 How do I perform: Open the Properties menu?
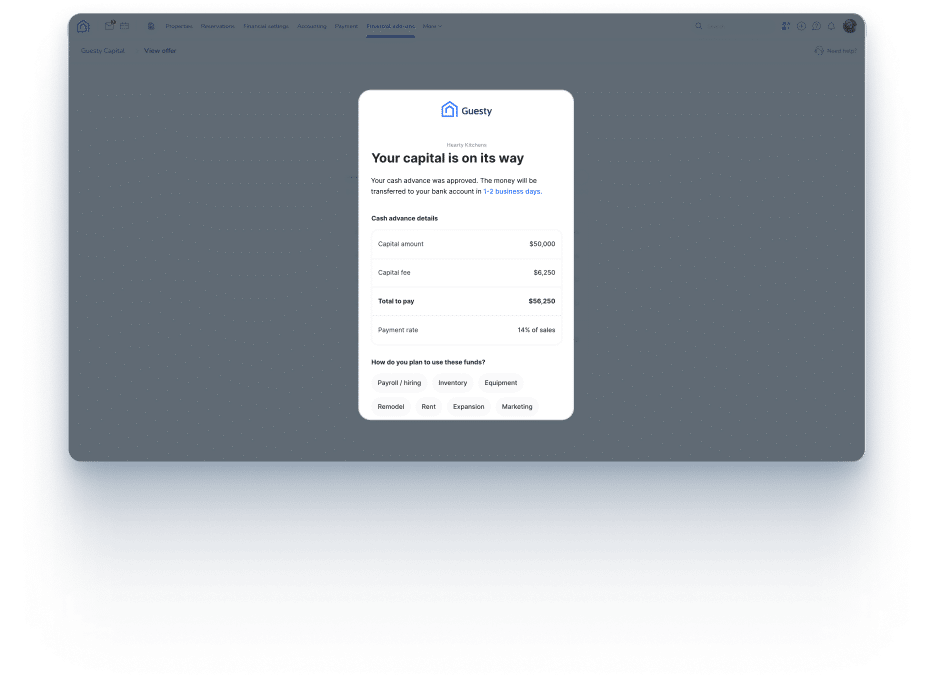coord(179,26)
